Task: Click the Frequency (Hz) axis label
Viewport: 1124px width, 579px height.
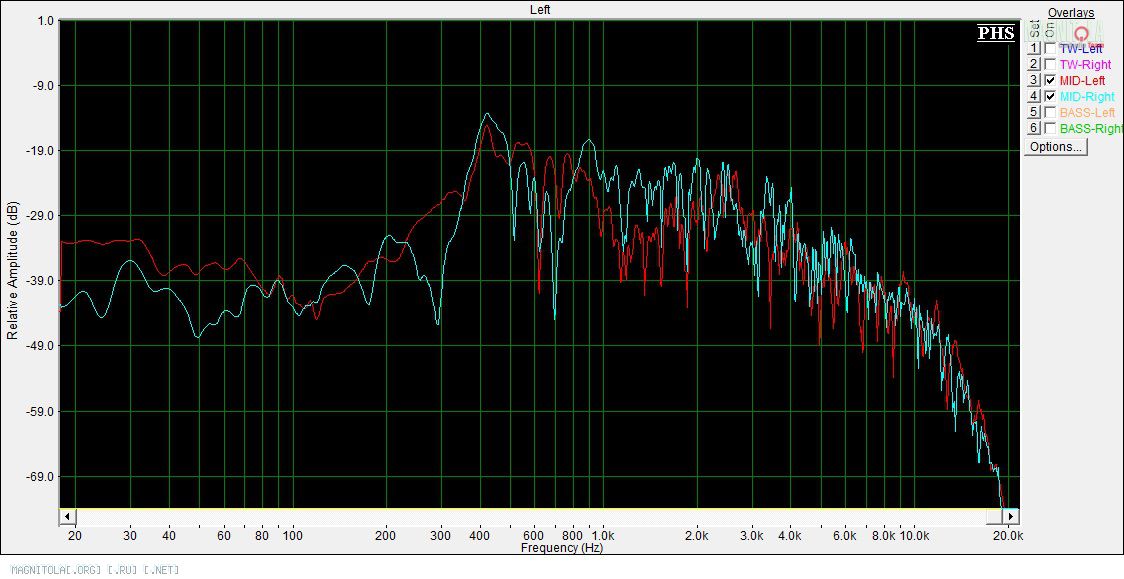Action: [561, 548]
